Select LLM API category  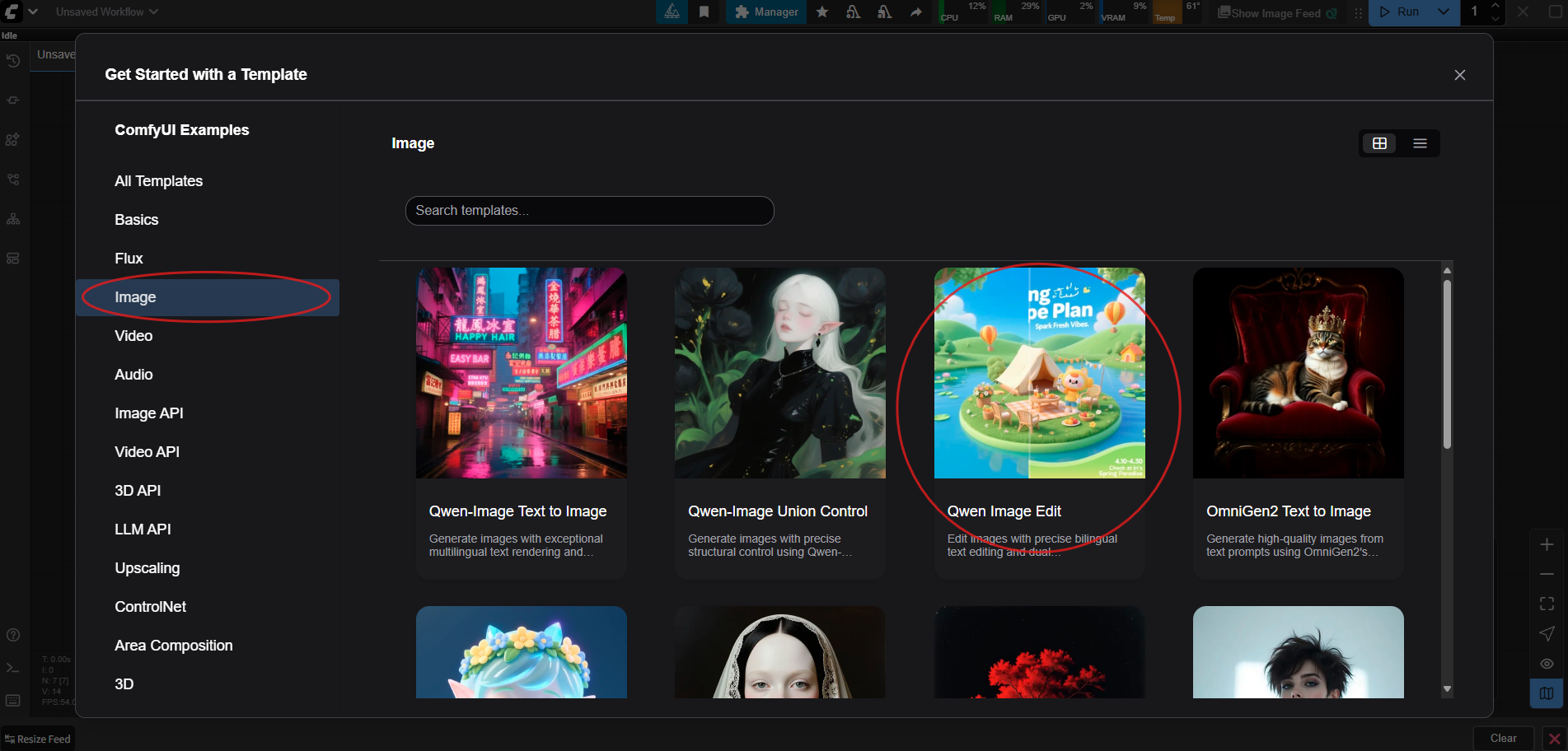click(x=208, y=529)
